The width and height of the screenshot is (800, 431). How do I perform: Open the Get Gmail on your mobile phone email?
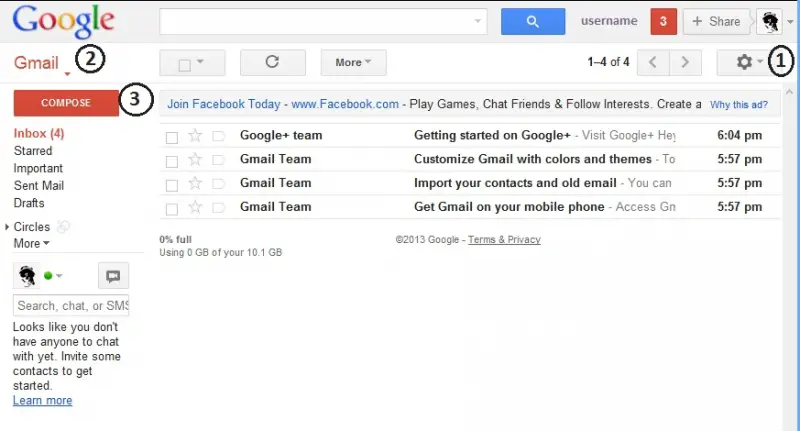click(x=470, y=207)
